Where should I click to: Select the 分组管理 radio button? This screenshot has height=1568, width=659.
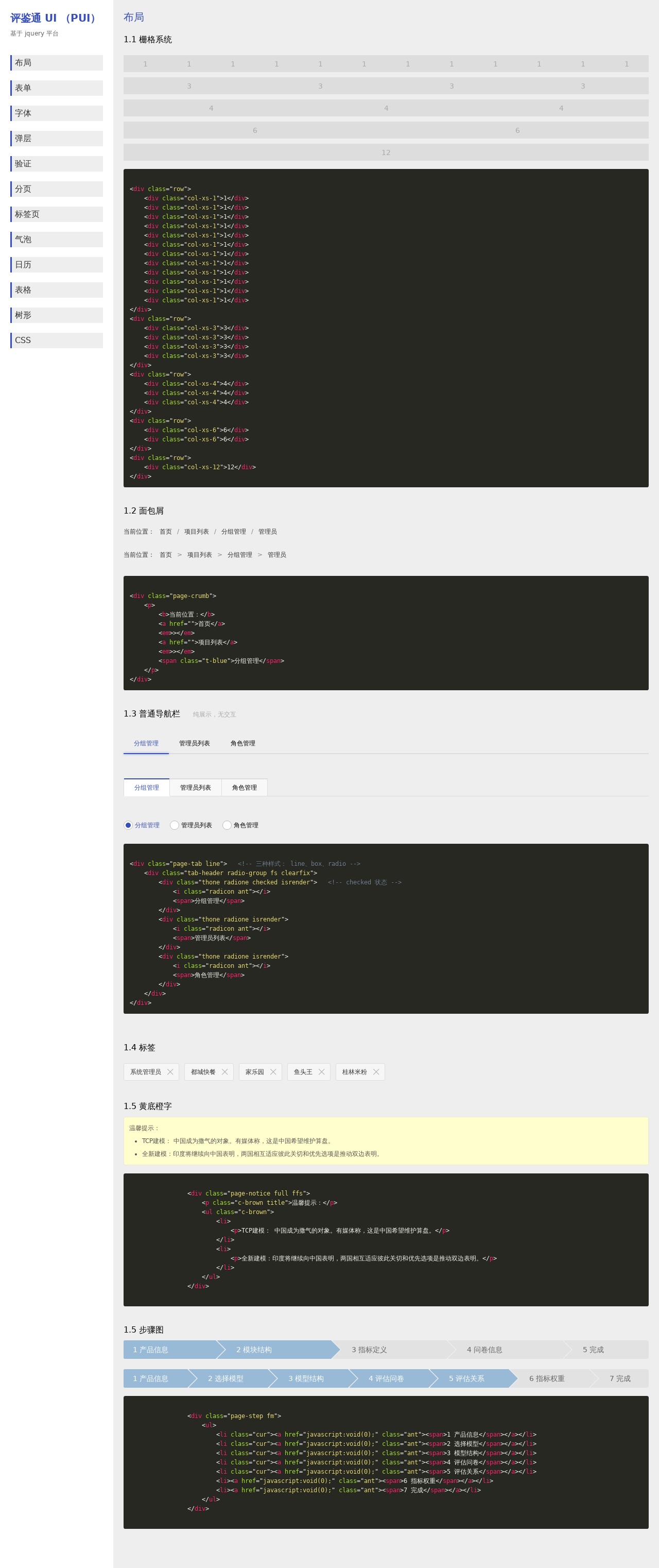tap(128, 825)
